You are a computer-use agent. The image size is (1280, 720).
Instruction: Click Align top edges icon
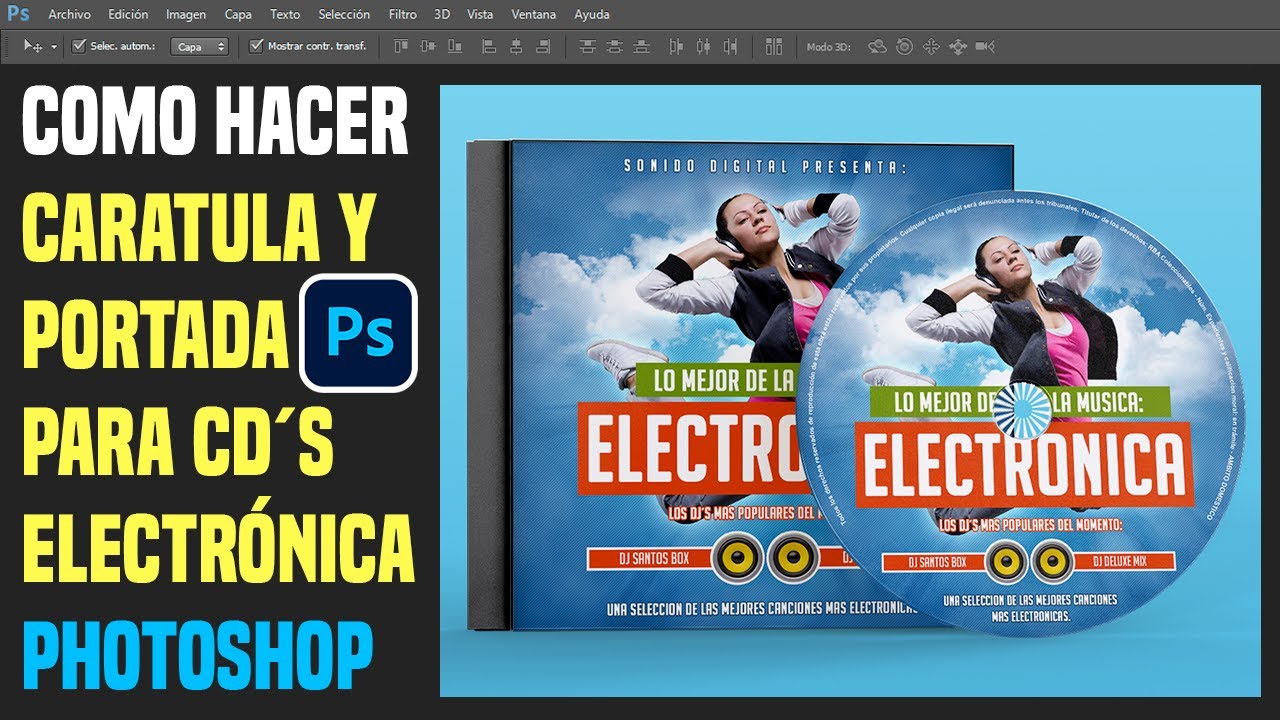[401, 46]
